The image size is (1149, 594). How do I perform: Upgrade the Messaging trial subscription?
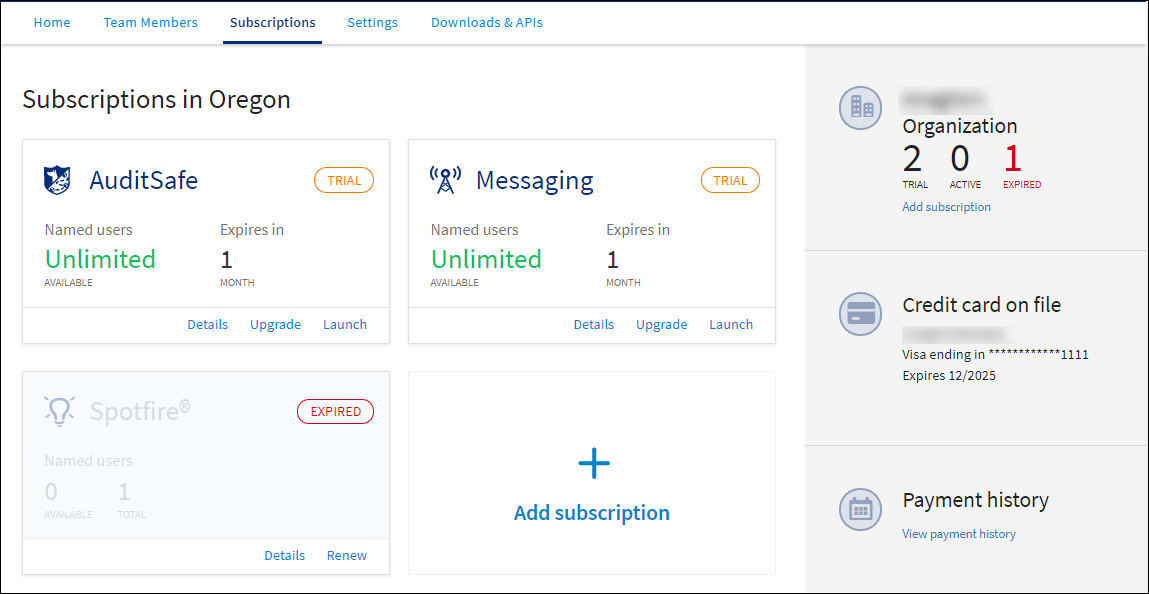pyautogui.click(x=661, y=324)
